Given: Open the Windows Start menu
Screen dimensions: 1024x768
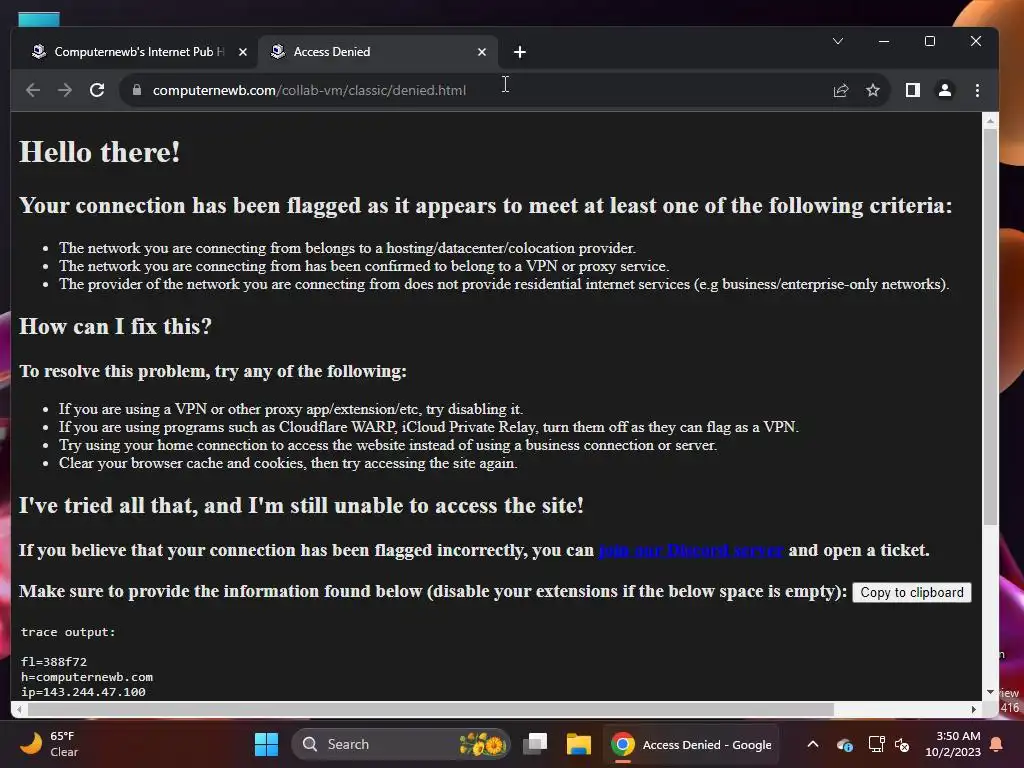Looking at the screenshot, I should [x=266, y=744].
